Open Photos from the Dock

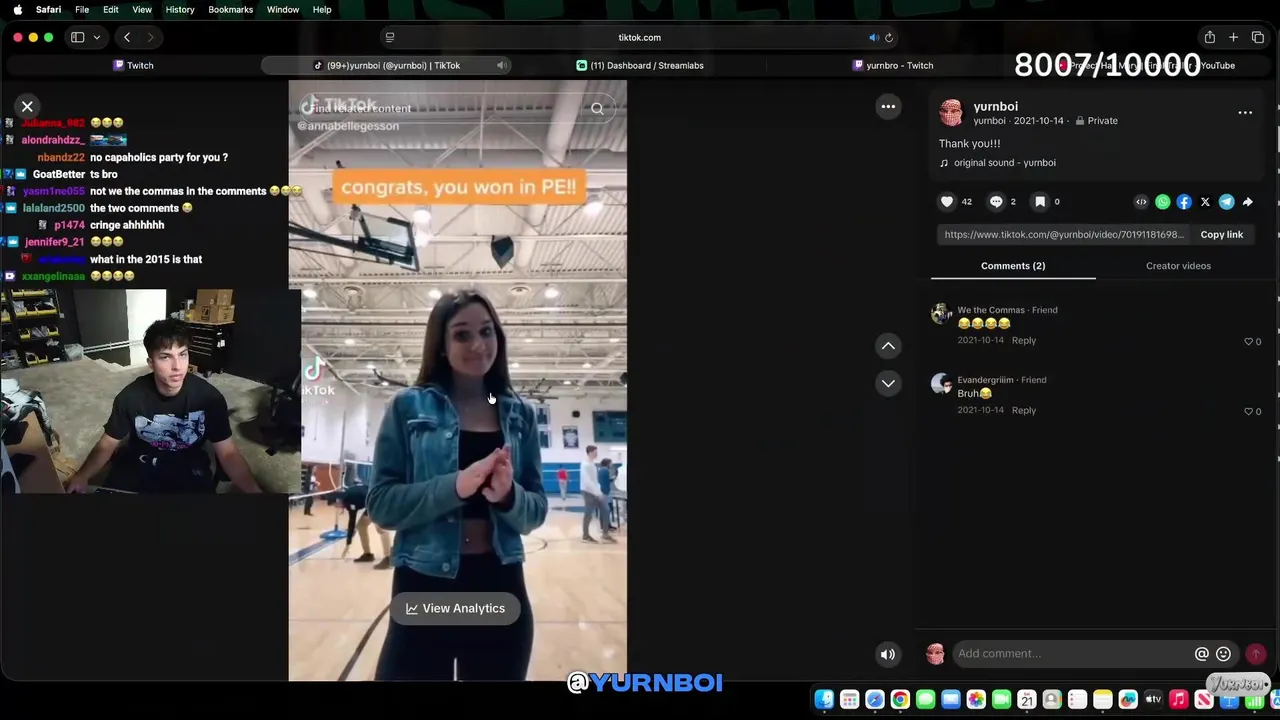pyautogui.click(x=976, y=700)
